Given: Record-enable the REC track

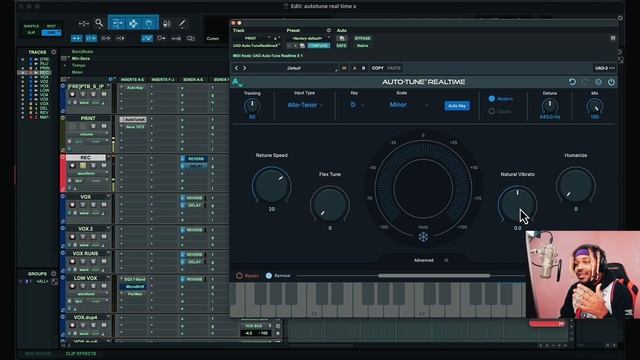Looking at the screenshot, I should tap(73, 165).
